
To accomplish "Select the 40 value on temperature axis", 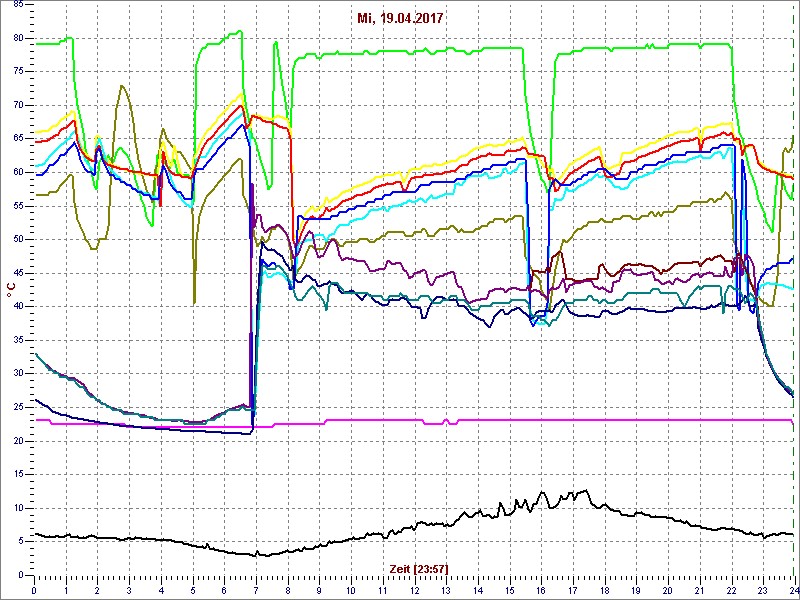I will tap(17, 306).
